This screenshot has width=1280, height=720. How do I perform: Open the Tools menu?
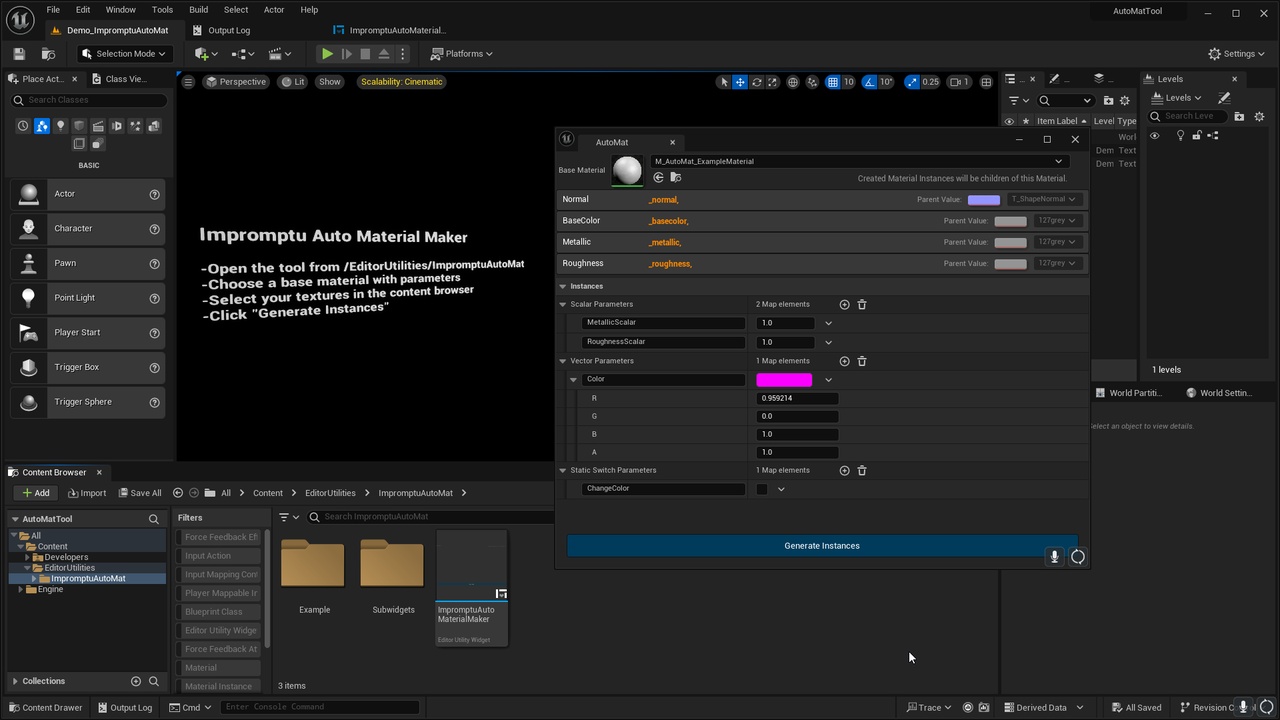click(162, 10)
